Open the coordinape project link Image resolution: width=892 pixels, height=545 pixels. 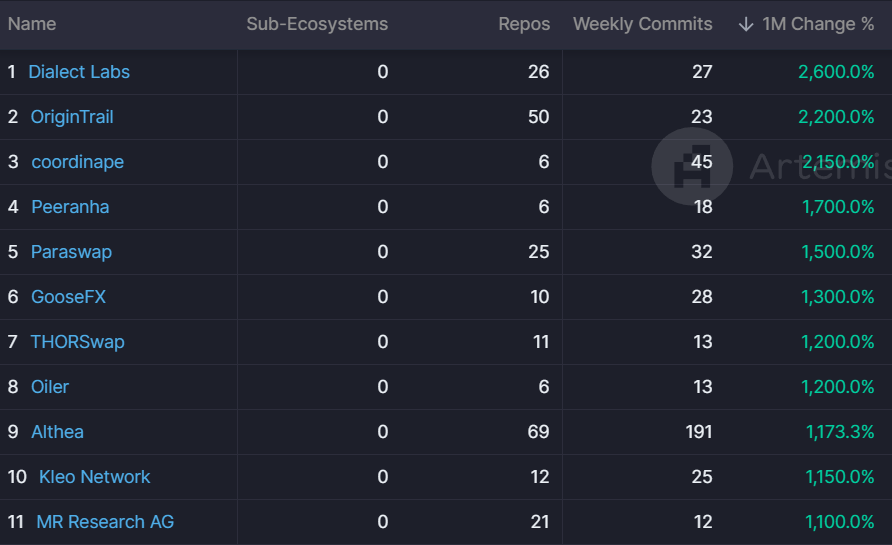coord(77,162)
